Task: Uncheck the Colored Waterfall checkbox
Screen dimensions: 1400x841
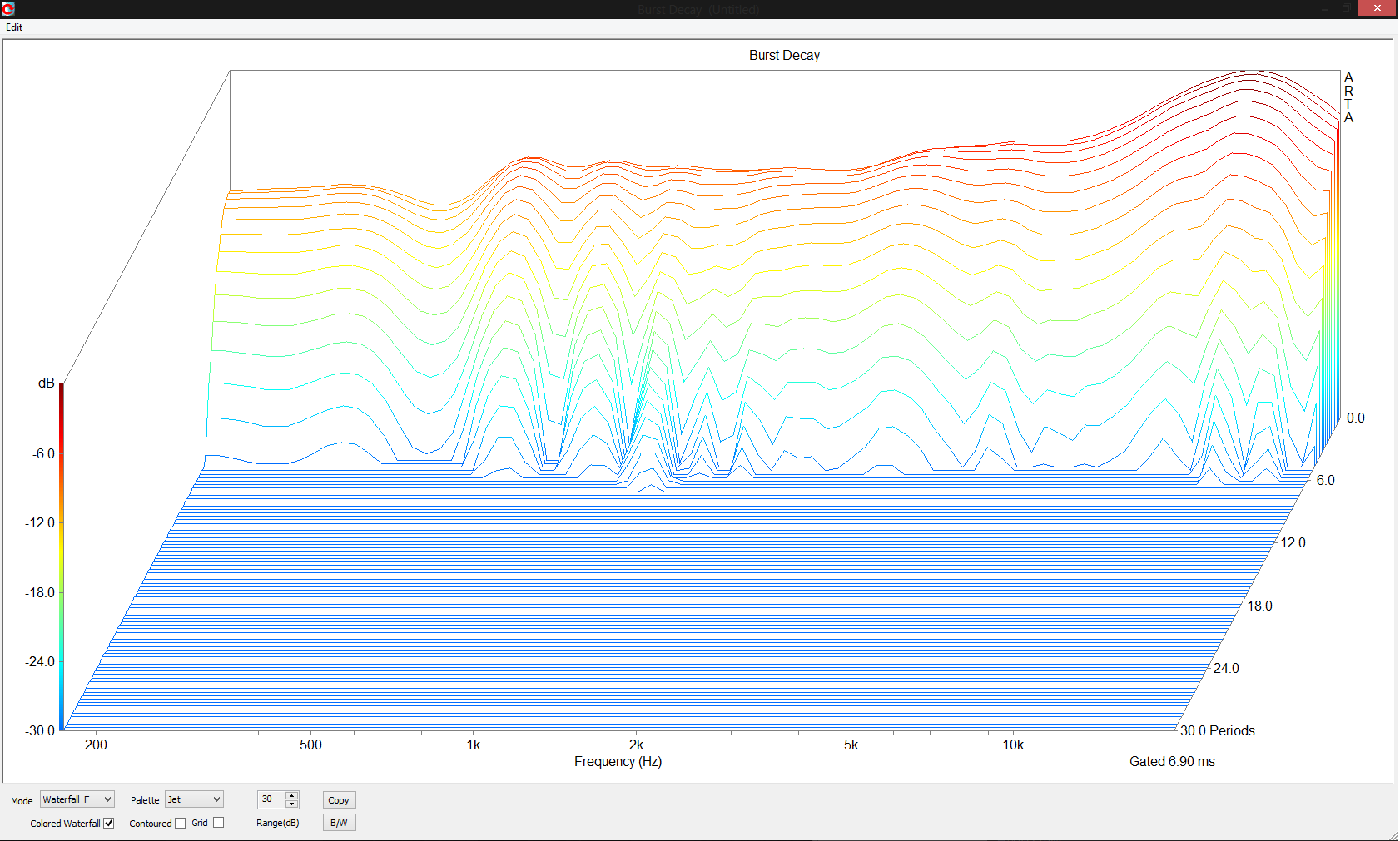Action: pos(108,824)
